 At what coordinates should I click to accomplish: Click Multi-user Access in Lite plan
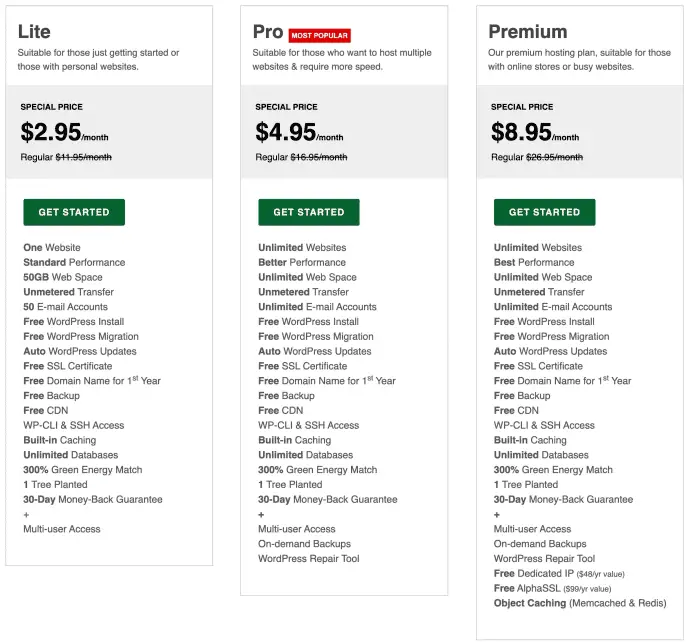click(62, 529)
